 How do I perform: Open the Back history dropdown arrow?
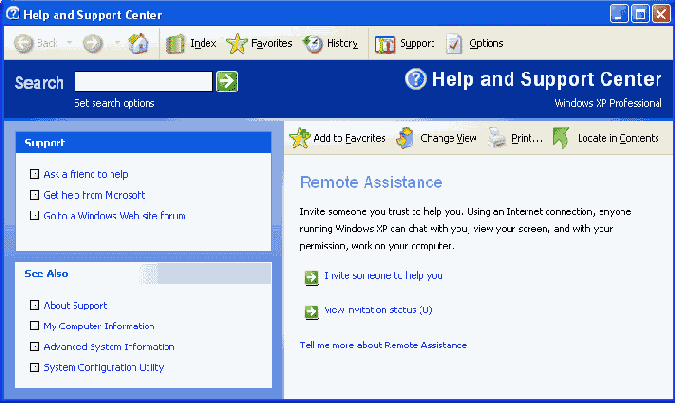pos(69,43)
